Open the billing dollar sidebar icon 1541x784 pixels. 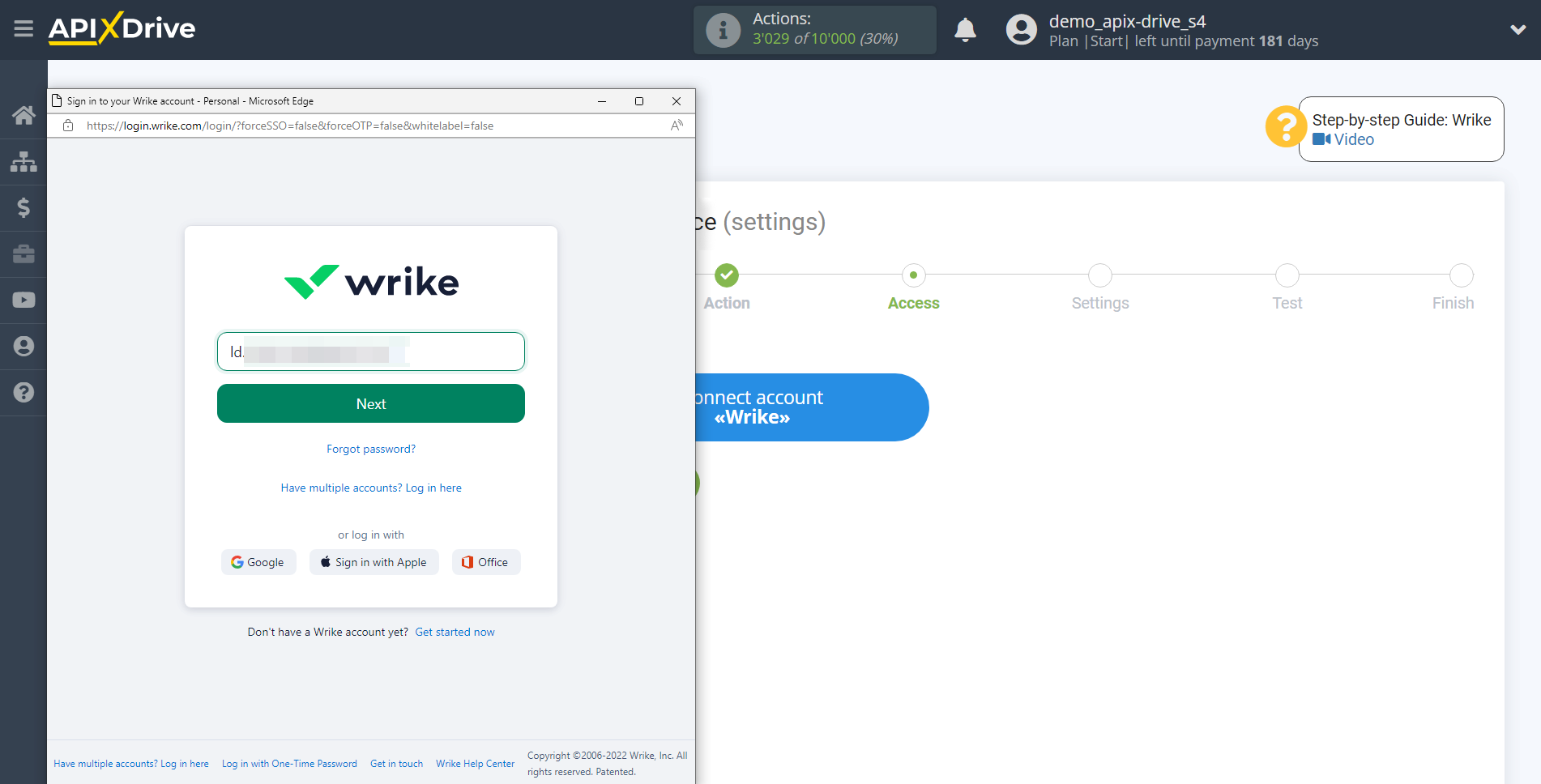(23, 207)
